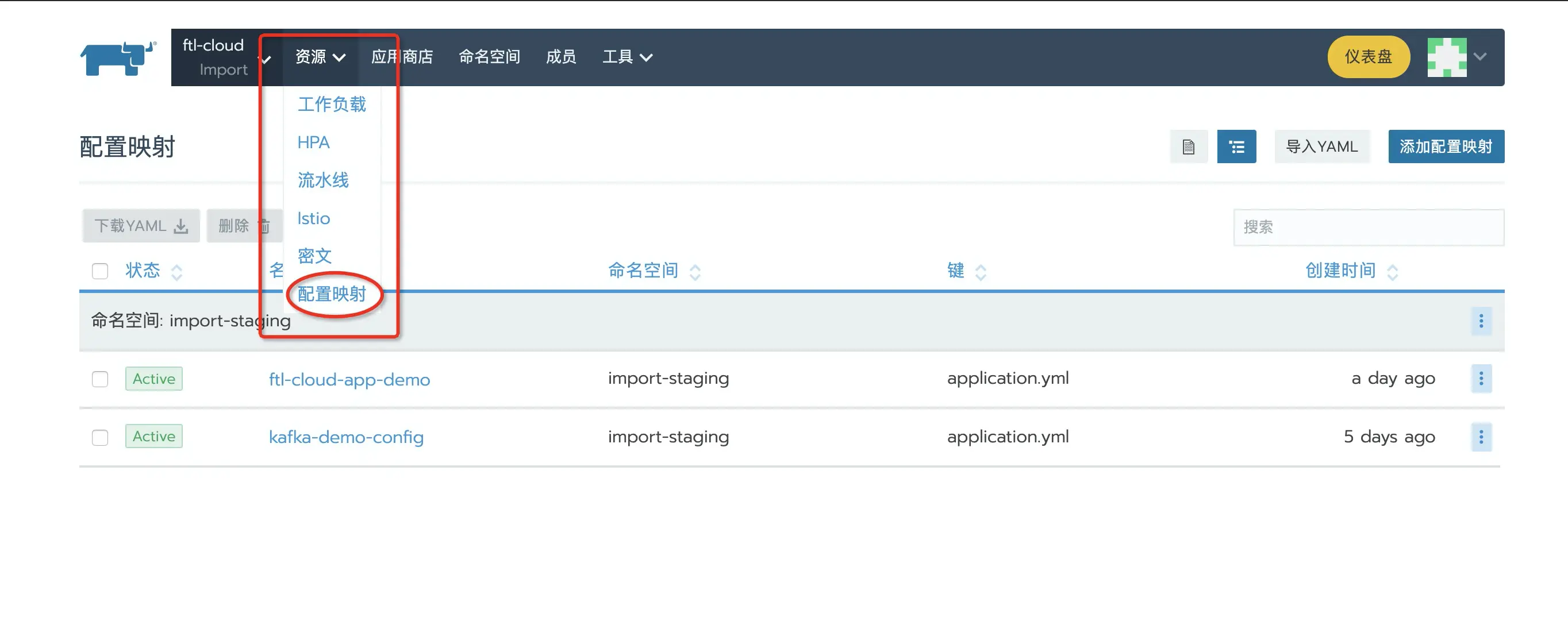Sort by 键 column arrows
The width and height of the screenshot is (1568, 640).
980,271
